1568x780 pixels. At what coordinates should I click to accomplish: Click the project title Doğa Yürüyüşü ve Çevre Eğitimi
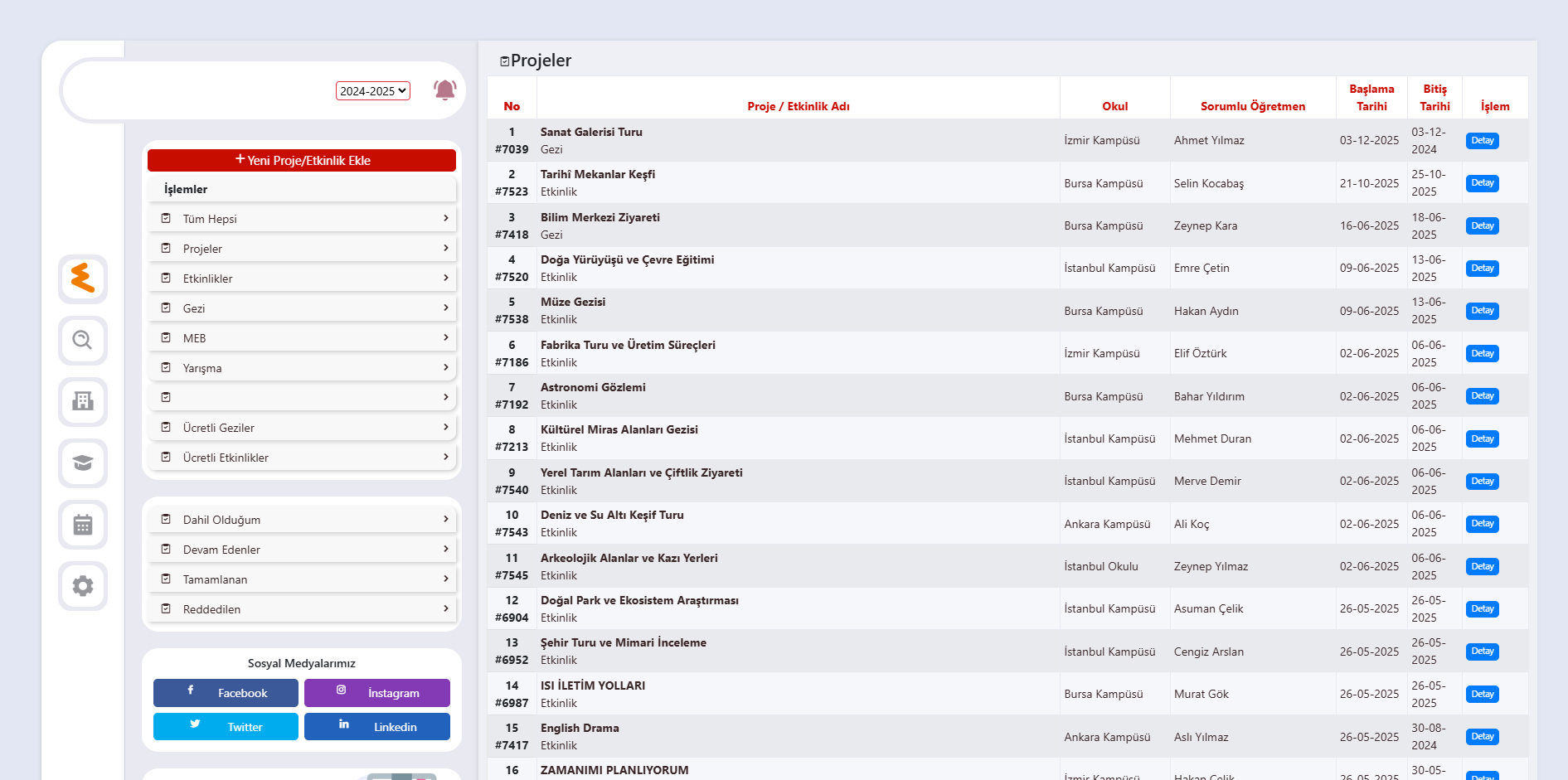click(x=627, y=259)
